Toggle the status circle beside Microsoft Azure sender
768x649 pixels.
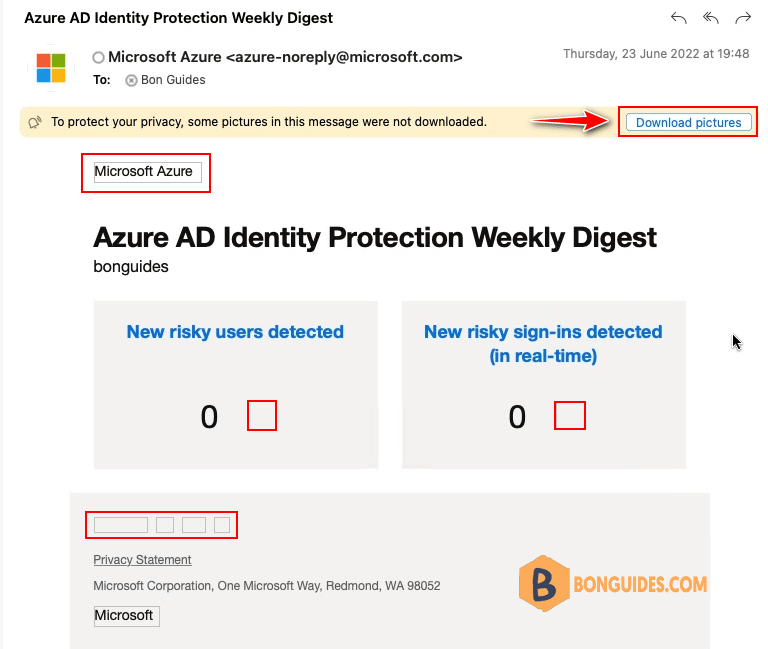[x=98, y=58]
